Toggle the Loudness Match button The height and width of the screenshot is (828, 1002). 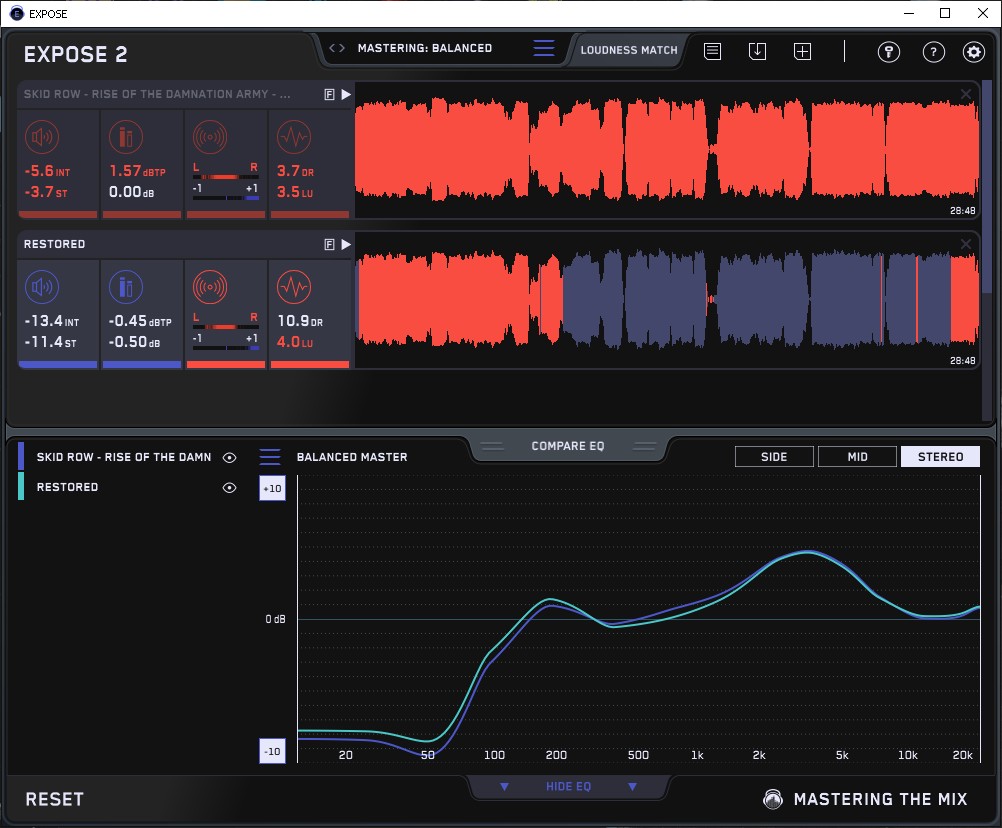coord(629,49)
